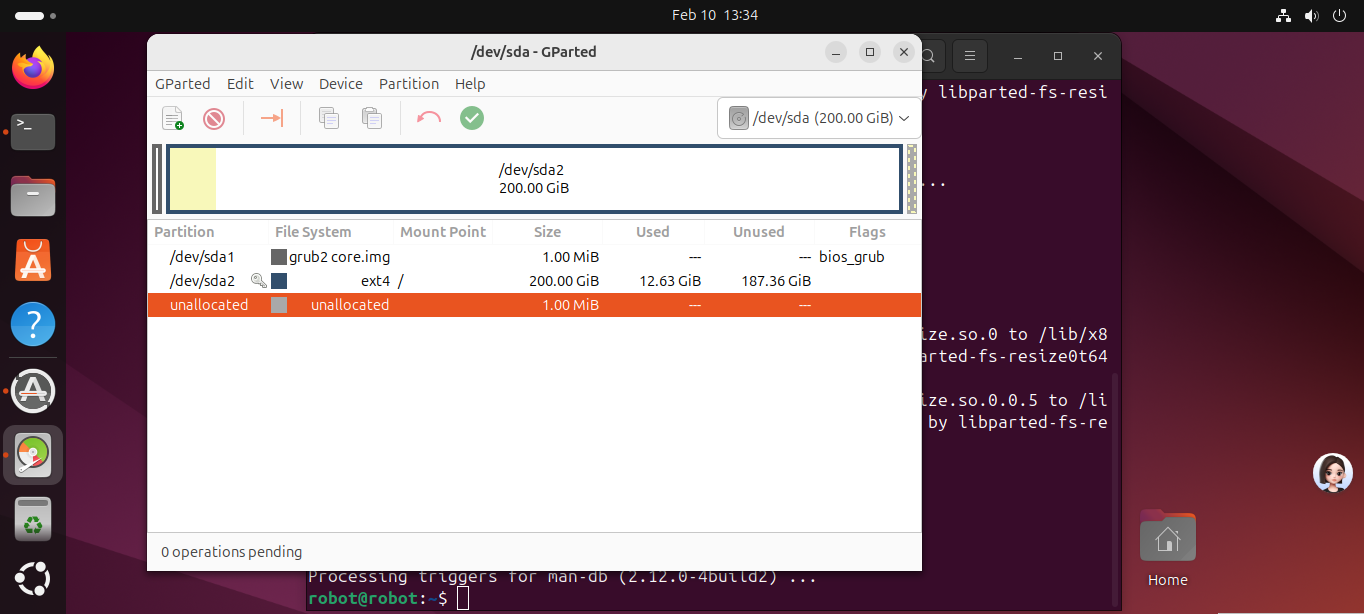This screenshot has height=614, width=1364.
Task: Click the key icon beside /dev/sda2
Action: tap(258, 281)
